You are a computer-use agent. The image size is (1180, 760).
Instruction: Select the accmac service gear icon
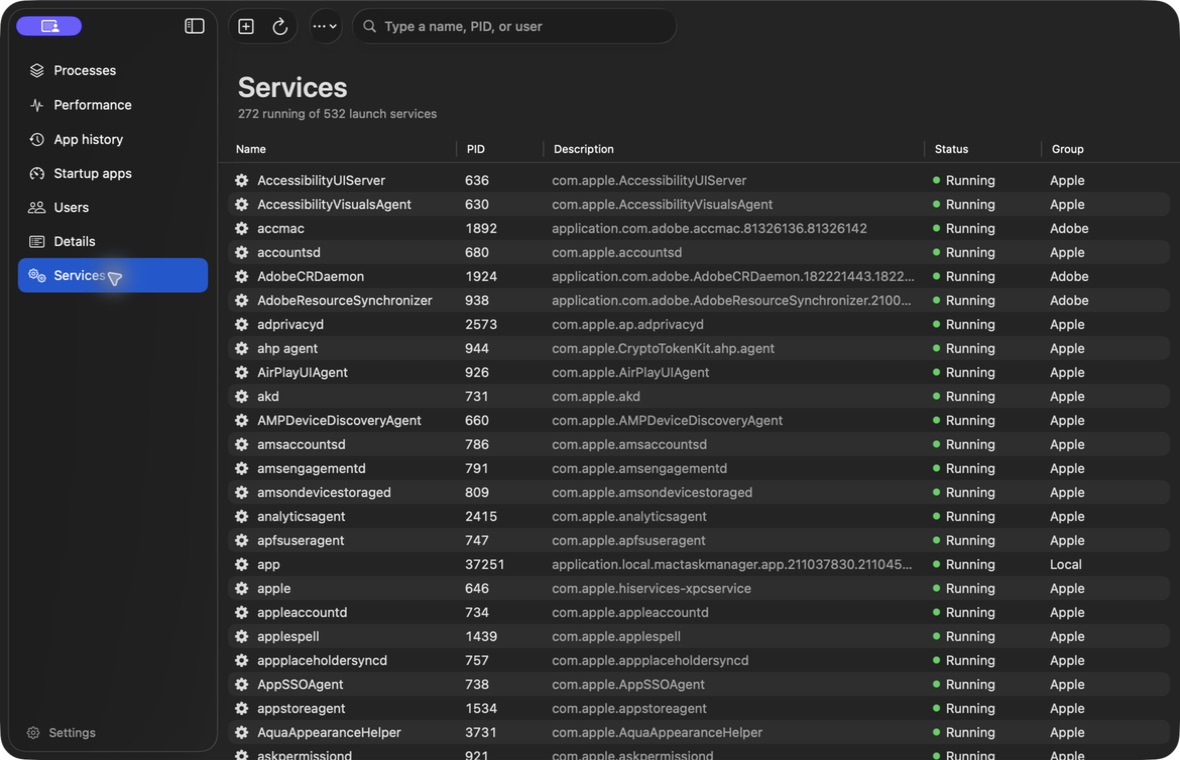tap(242, 228)
